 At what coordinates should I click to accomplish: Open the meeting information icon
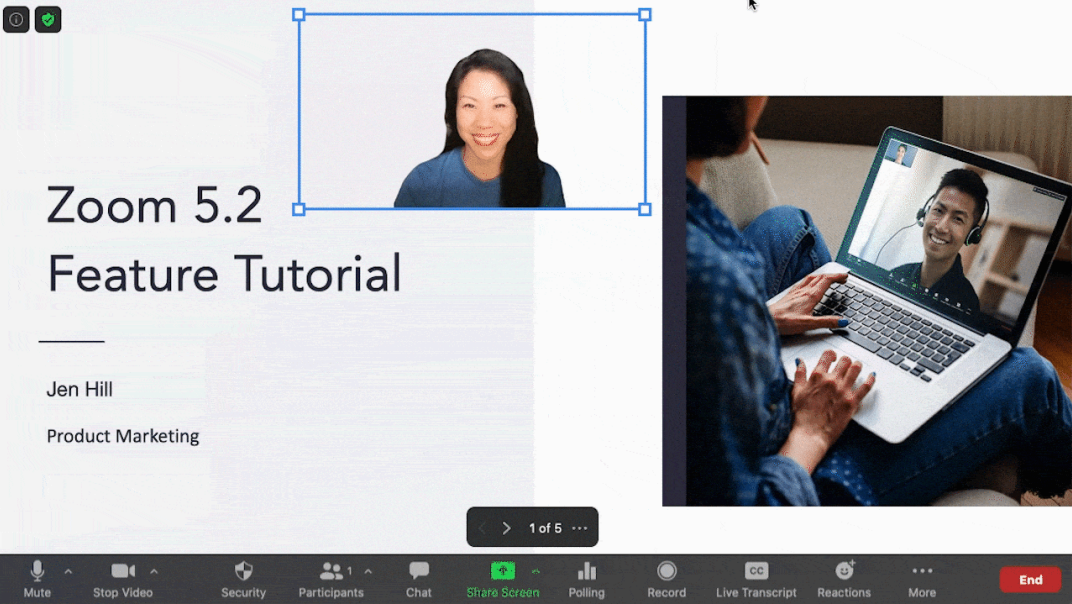pos(16,19)
